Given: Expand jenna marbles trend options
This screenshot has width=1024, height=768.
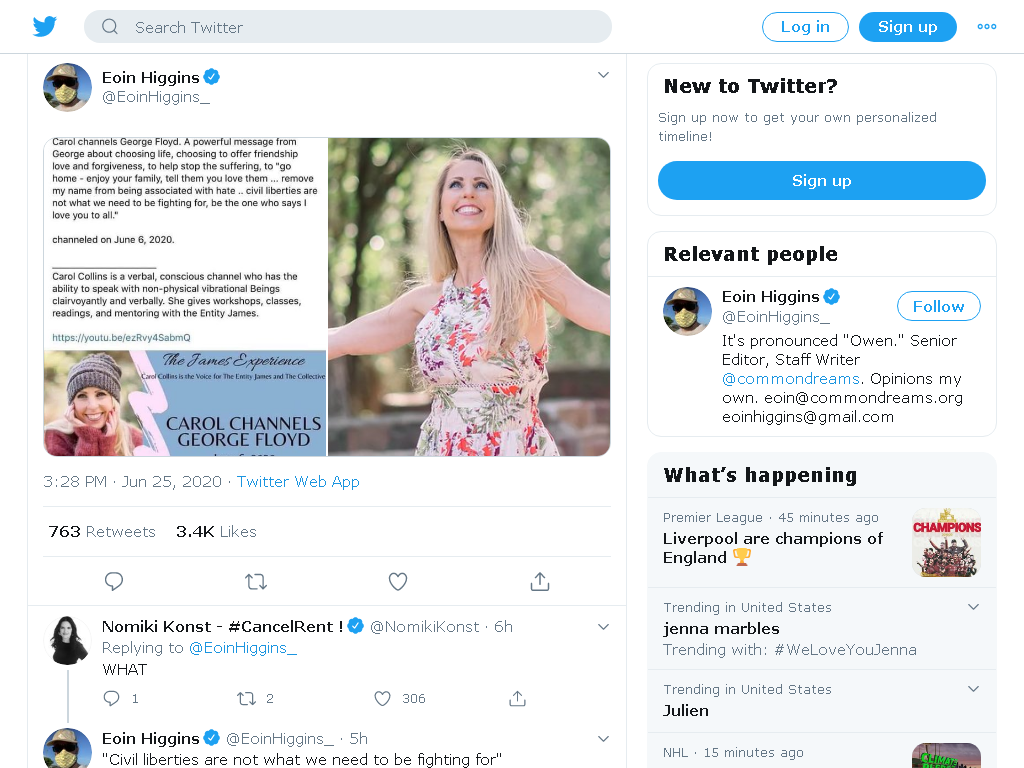Looking at the screenshot, I should [973, 607].
